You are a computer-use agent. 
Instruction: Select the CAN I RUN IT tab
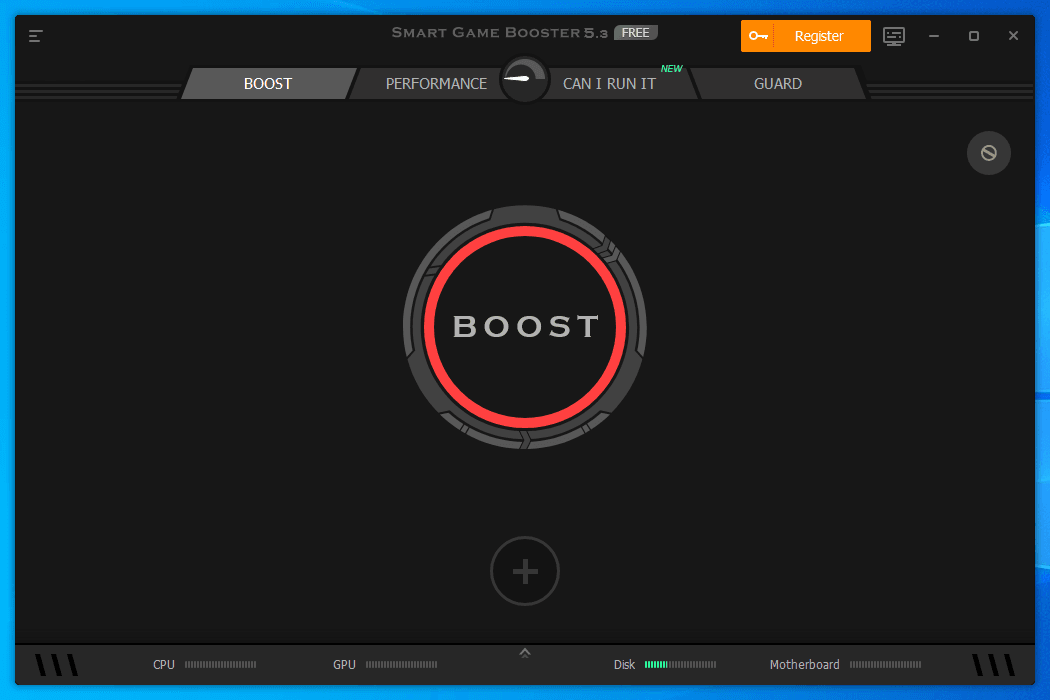[x=609, y=84]
